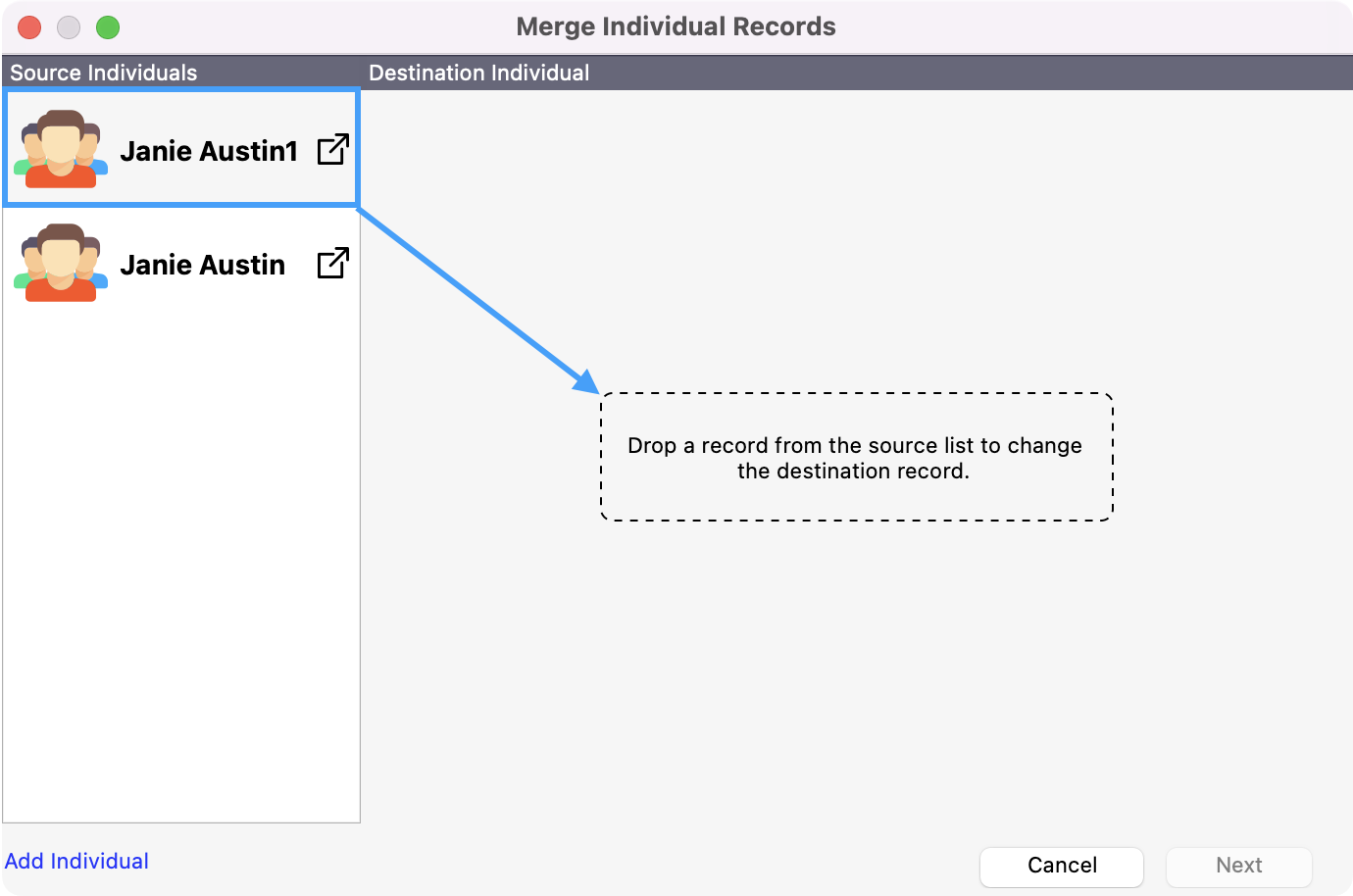Close the Merge Individual Records window
Viewport: 1353px width, 896px height.
29,27
